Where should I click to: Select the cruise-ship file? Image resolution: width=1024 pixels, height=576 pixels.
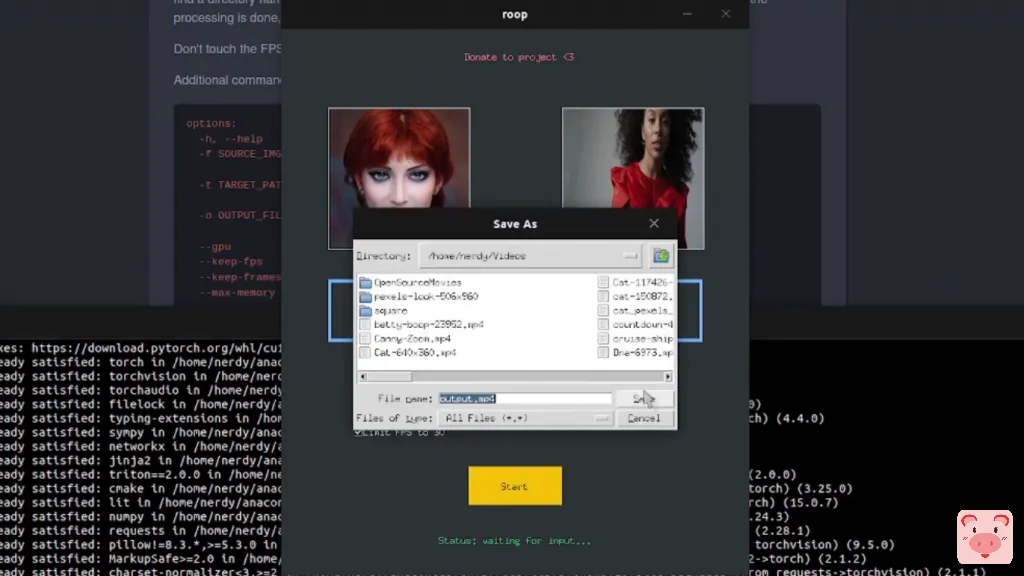click(635, 338)
